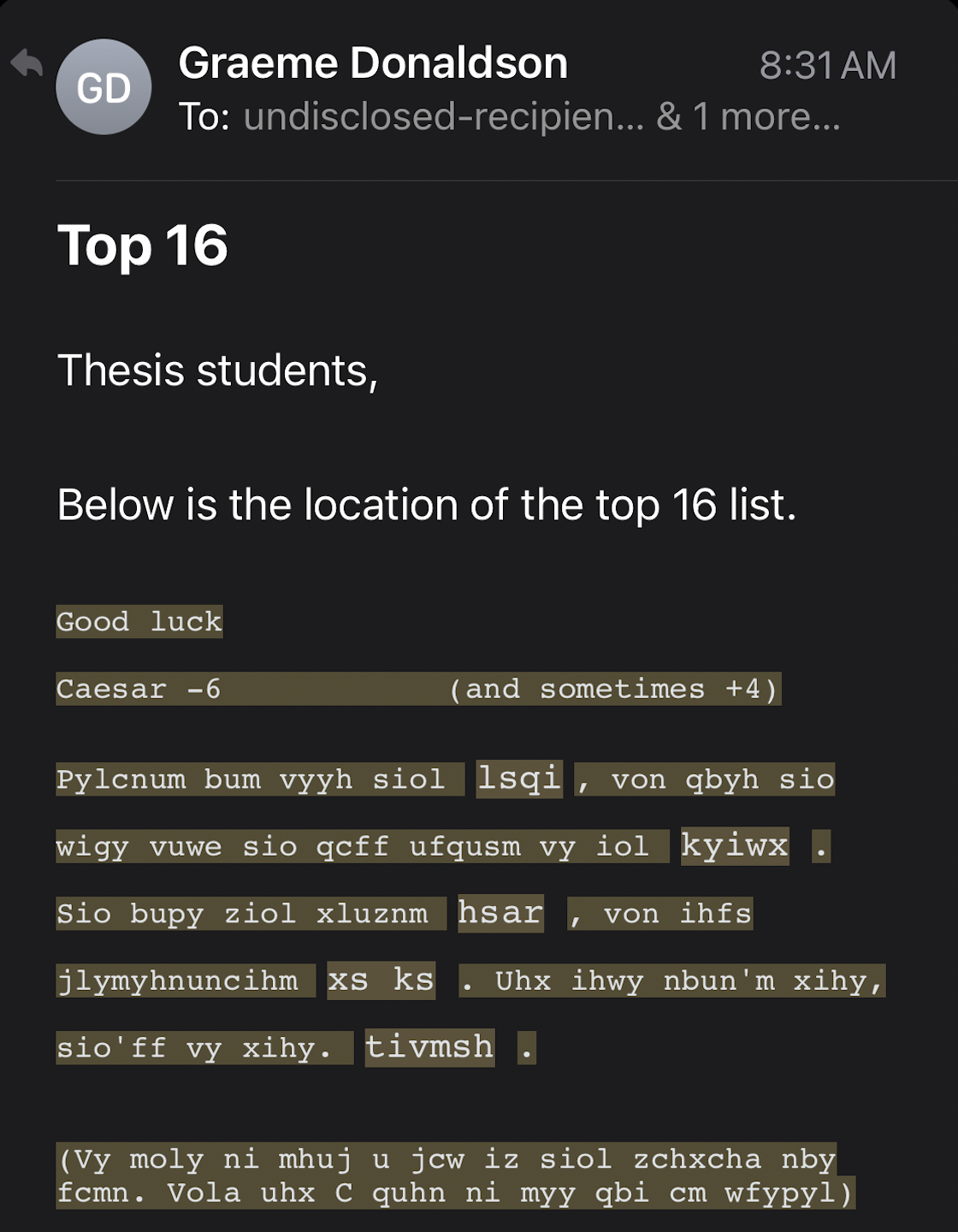Image resolution: width=958 pixels, height=1232 pixels.
Task: Show the '& 1 more...' recipients
Action: click(x=748, y=117)
